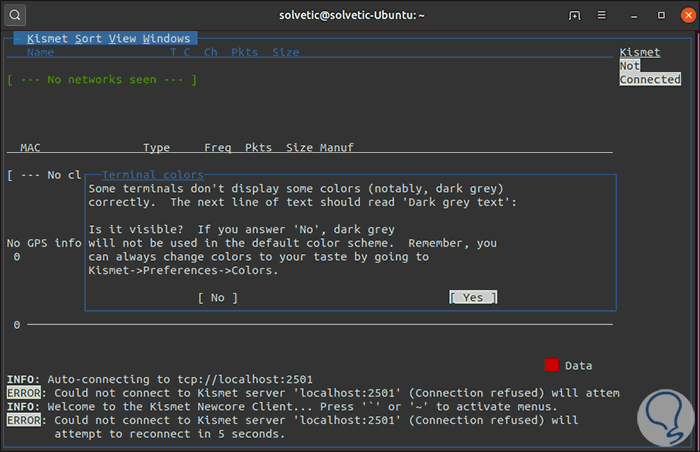This screenshot has height=452, width=700.
Task: Click the Size header in network list
Action: 286,53
